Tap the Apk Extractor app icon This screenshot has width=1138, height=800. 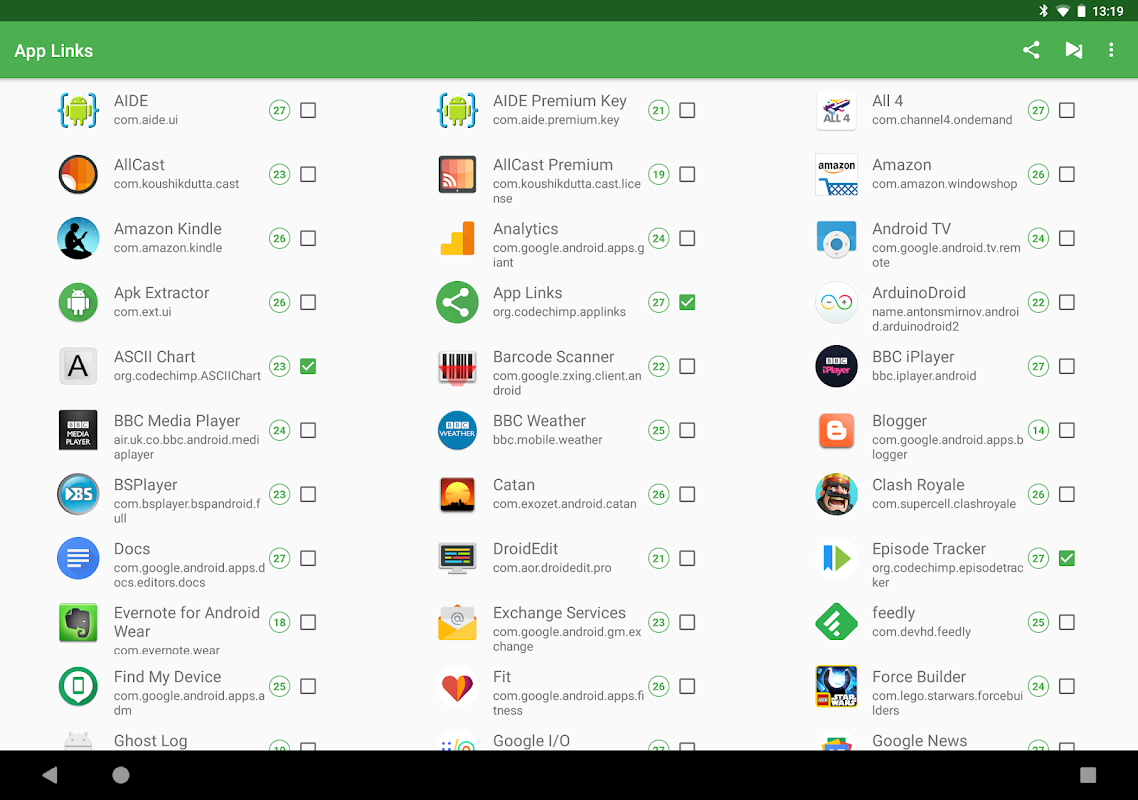coord(78,302)
